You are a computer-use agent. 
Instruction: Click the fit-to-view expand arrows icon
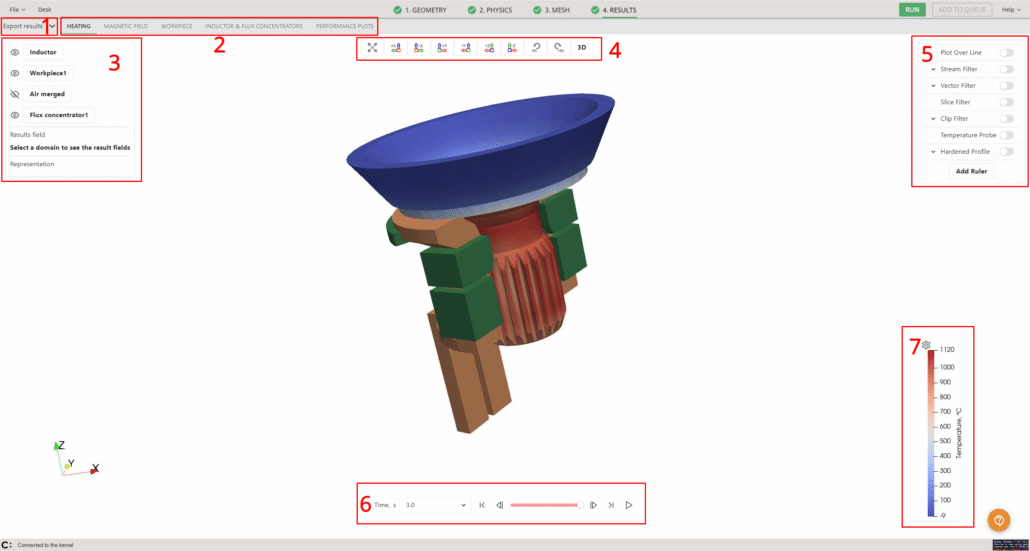point(372,47)
